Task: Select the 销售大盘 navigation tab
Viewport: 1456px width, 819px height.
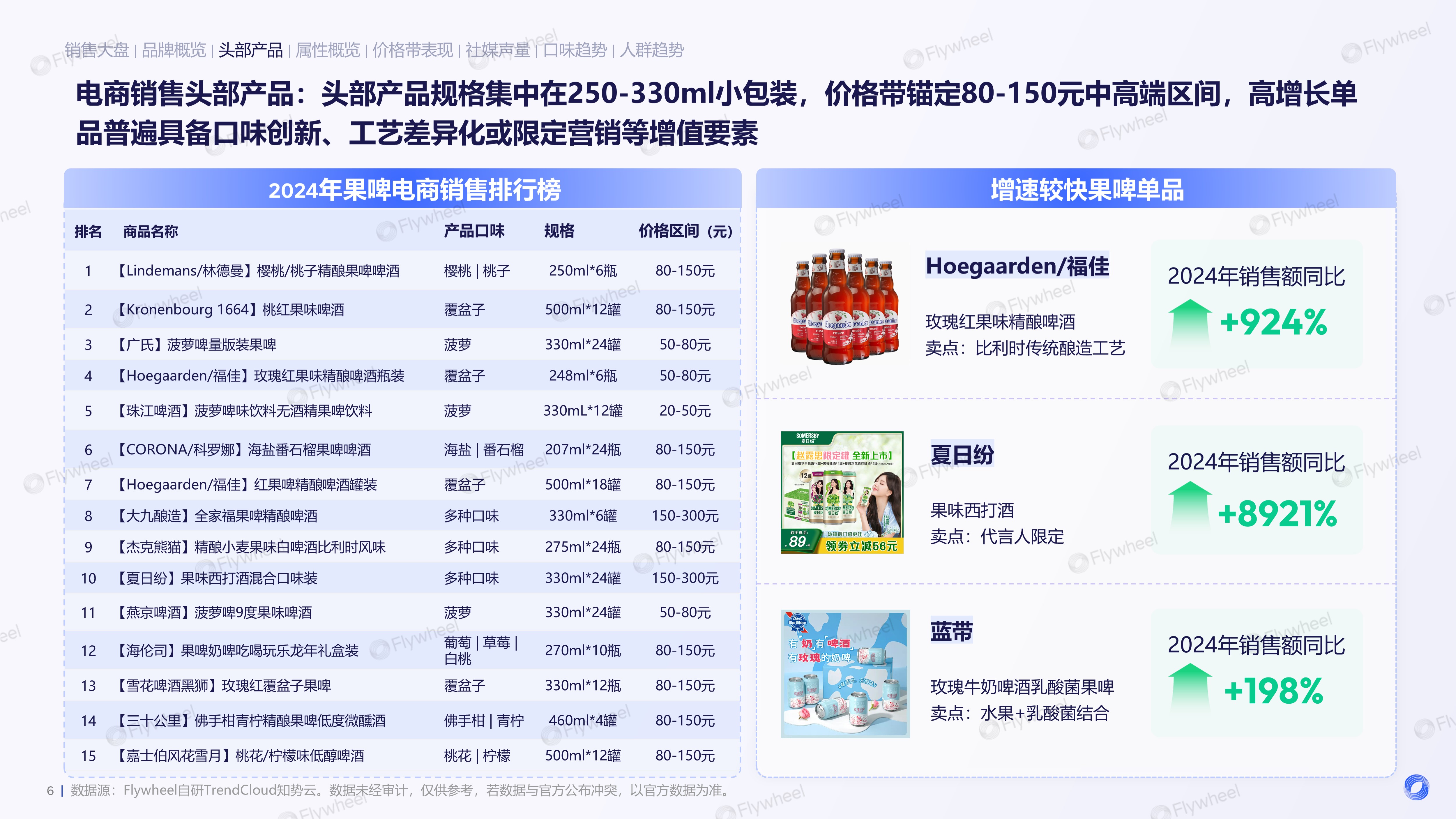Action: click(97, 50)
